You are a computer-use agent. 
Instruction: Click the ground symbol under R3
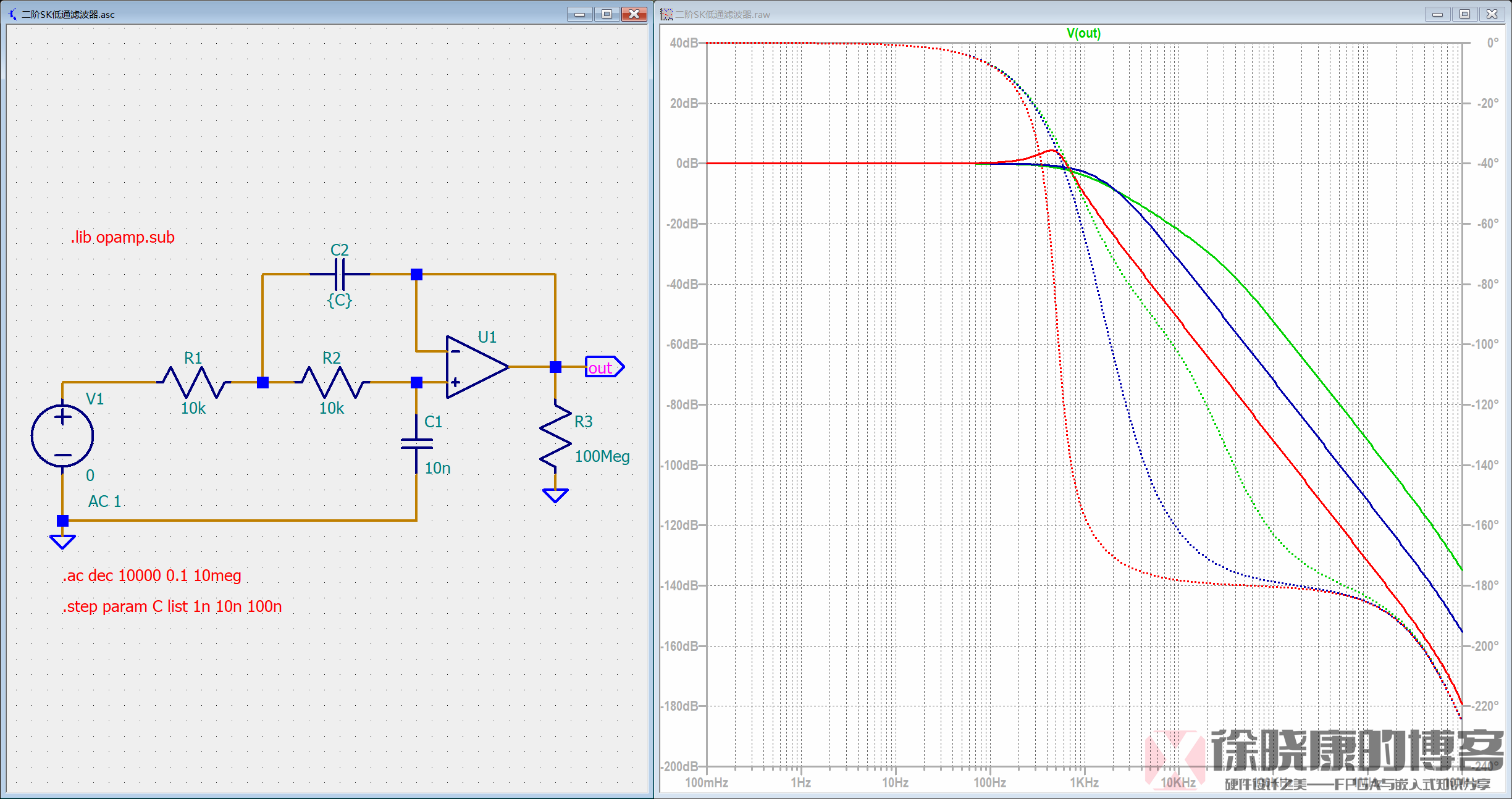click(555, 495)
